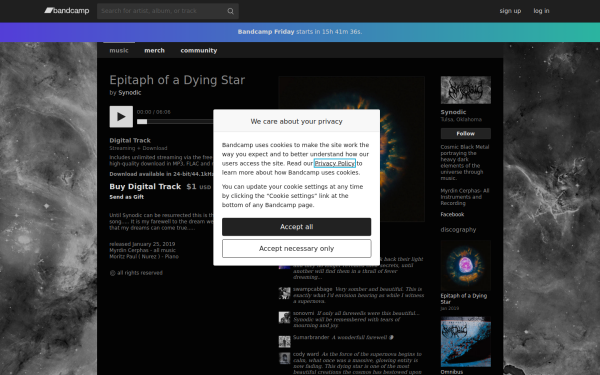Open Sumarbrander profile name
Screen dimensions: 600x375
311,338
